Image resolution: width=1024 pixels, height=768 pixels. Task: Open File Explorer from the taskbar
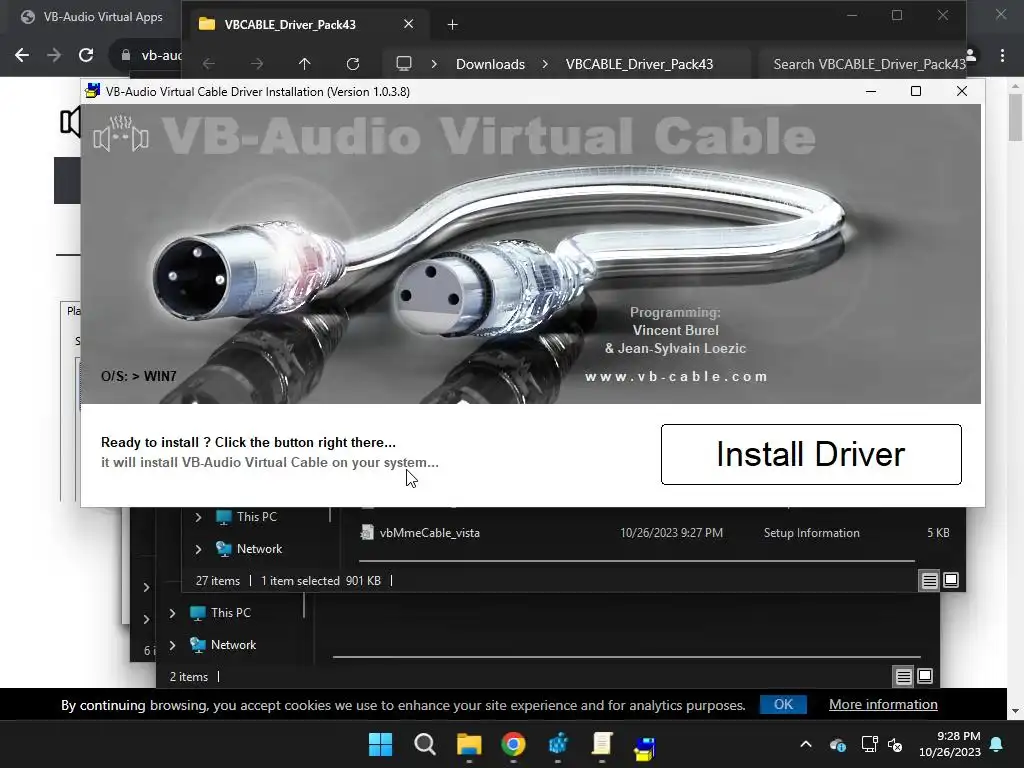(469, 744)
